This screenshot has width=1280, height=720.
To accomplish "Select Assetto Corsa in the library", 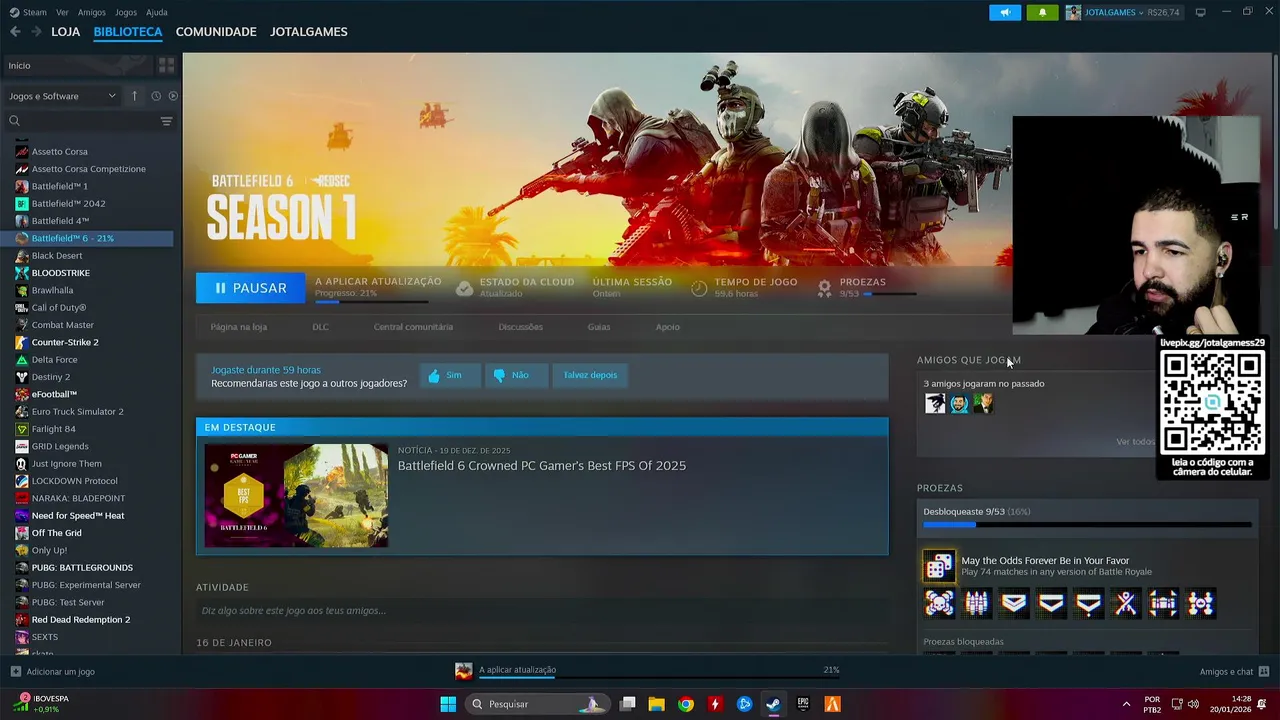I will [59, 152].
